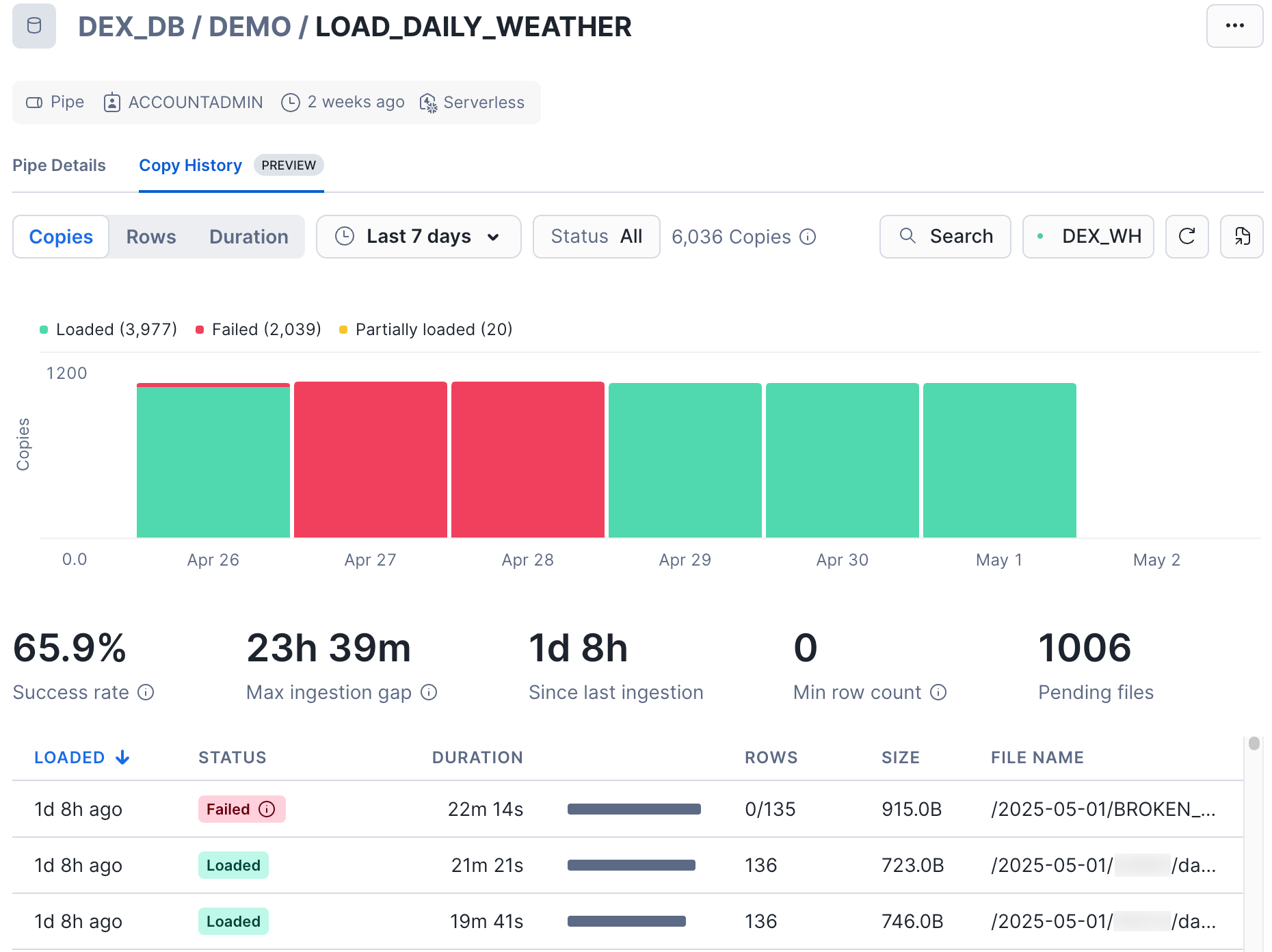Expand the Last 7 days dropdown

coord(419,237)
